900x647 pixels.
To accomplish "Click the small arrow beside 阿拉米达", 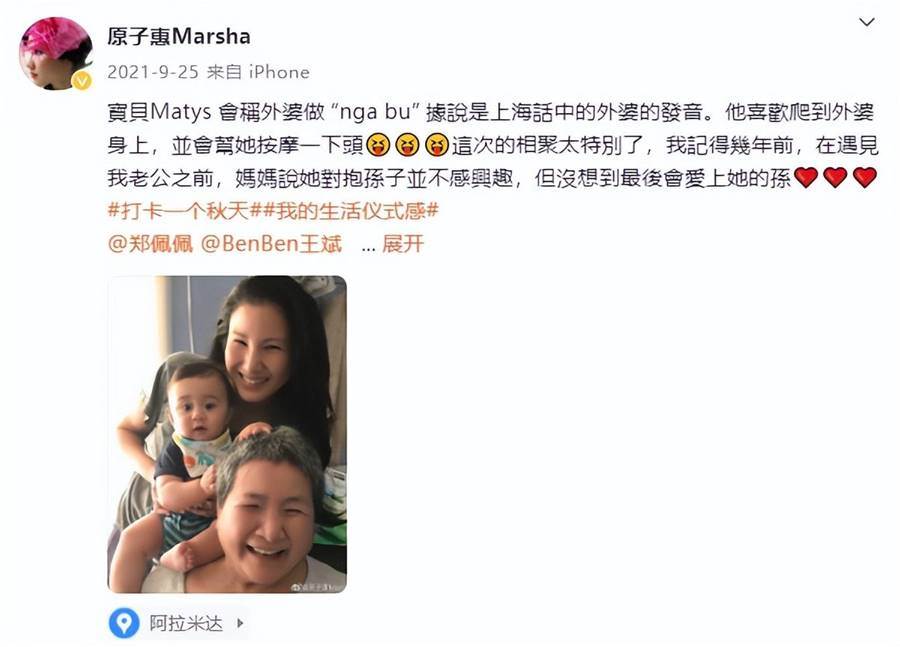I will click(240, 623).
